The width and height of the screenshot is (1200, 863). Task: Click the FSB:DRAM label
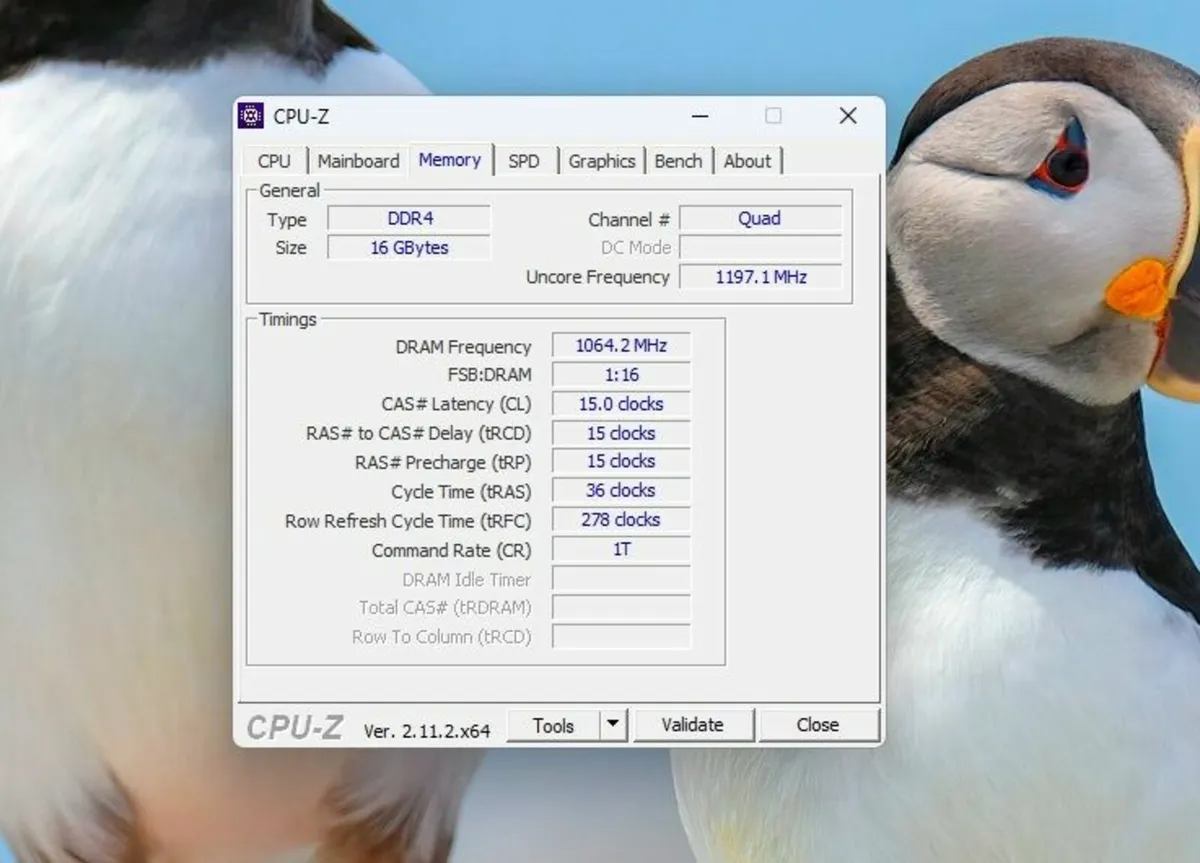click(489, 375)
